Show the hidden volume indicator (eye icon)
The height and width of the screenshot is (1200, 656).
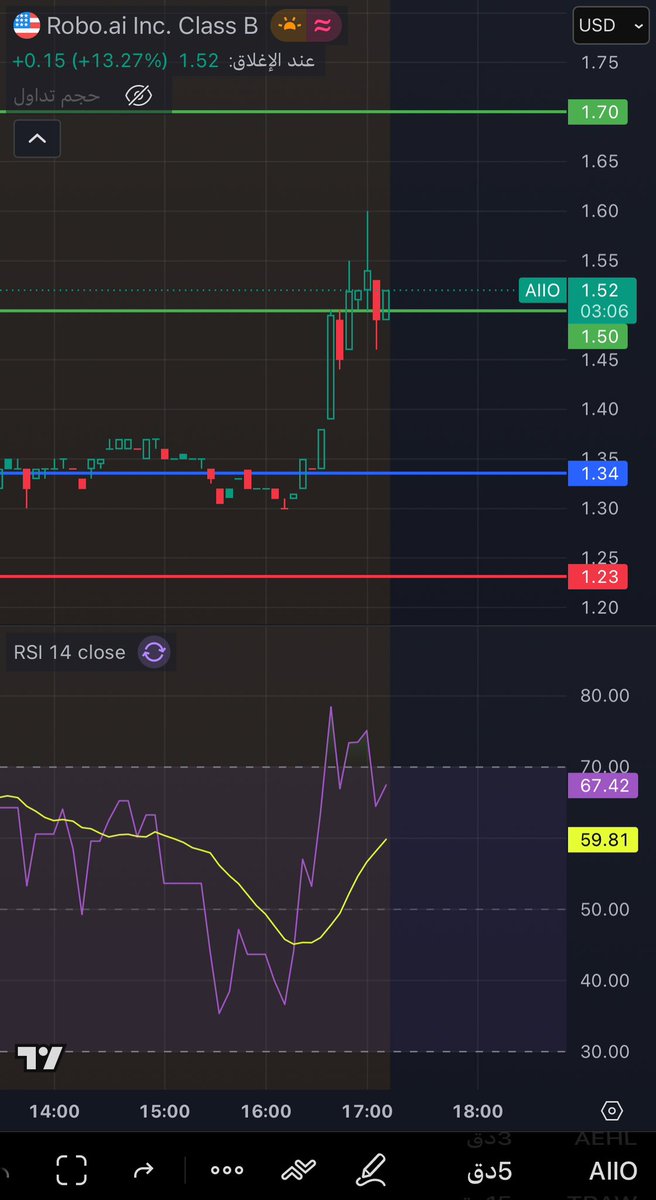(139, 96)
